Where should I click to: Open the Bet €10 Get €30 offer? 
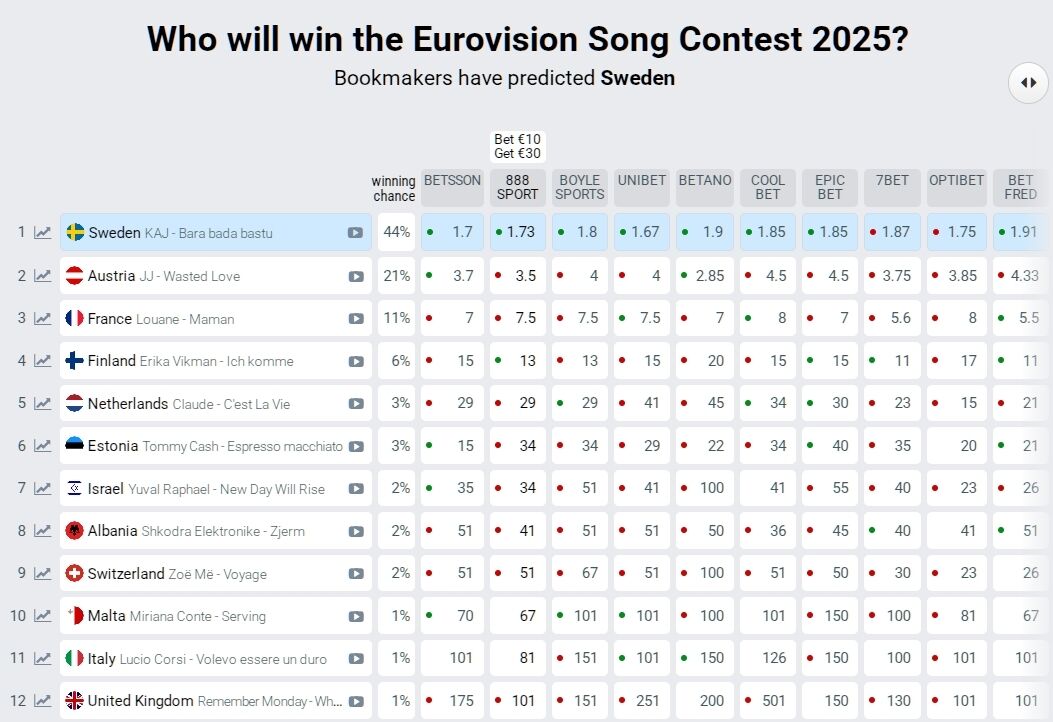517,146
